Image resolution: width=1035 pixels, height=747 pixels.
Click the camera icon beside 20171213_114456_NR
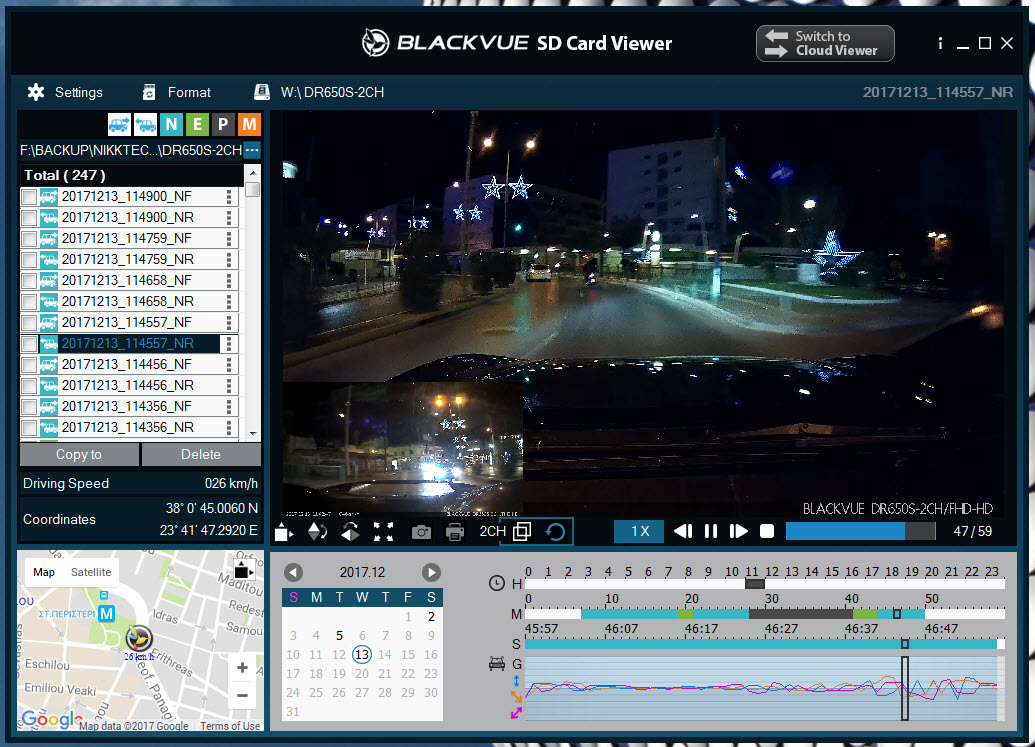coord(48,386)
